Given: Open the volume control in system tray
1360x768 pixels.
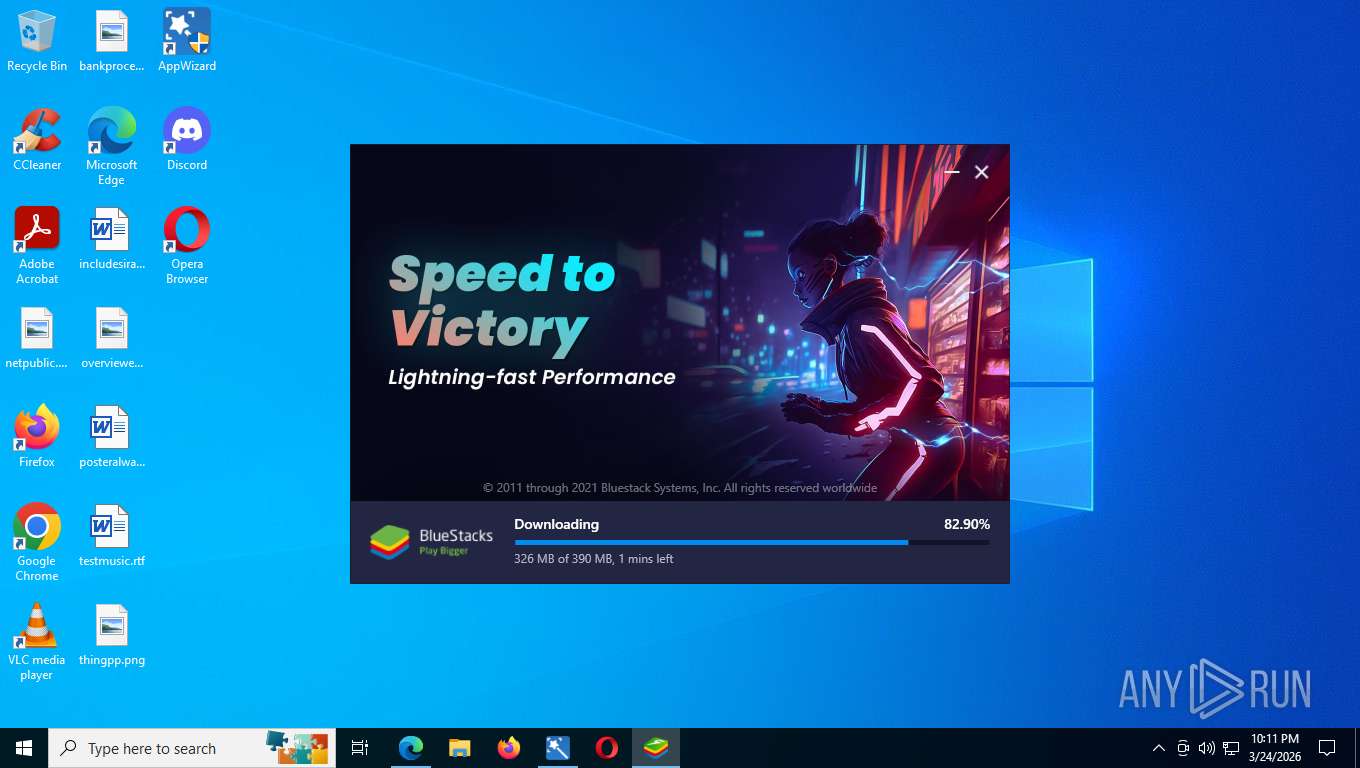Looking at the screenshot, I should [1207, 748].
